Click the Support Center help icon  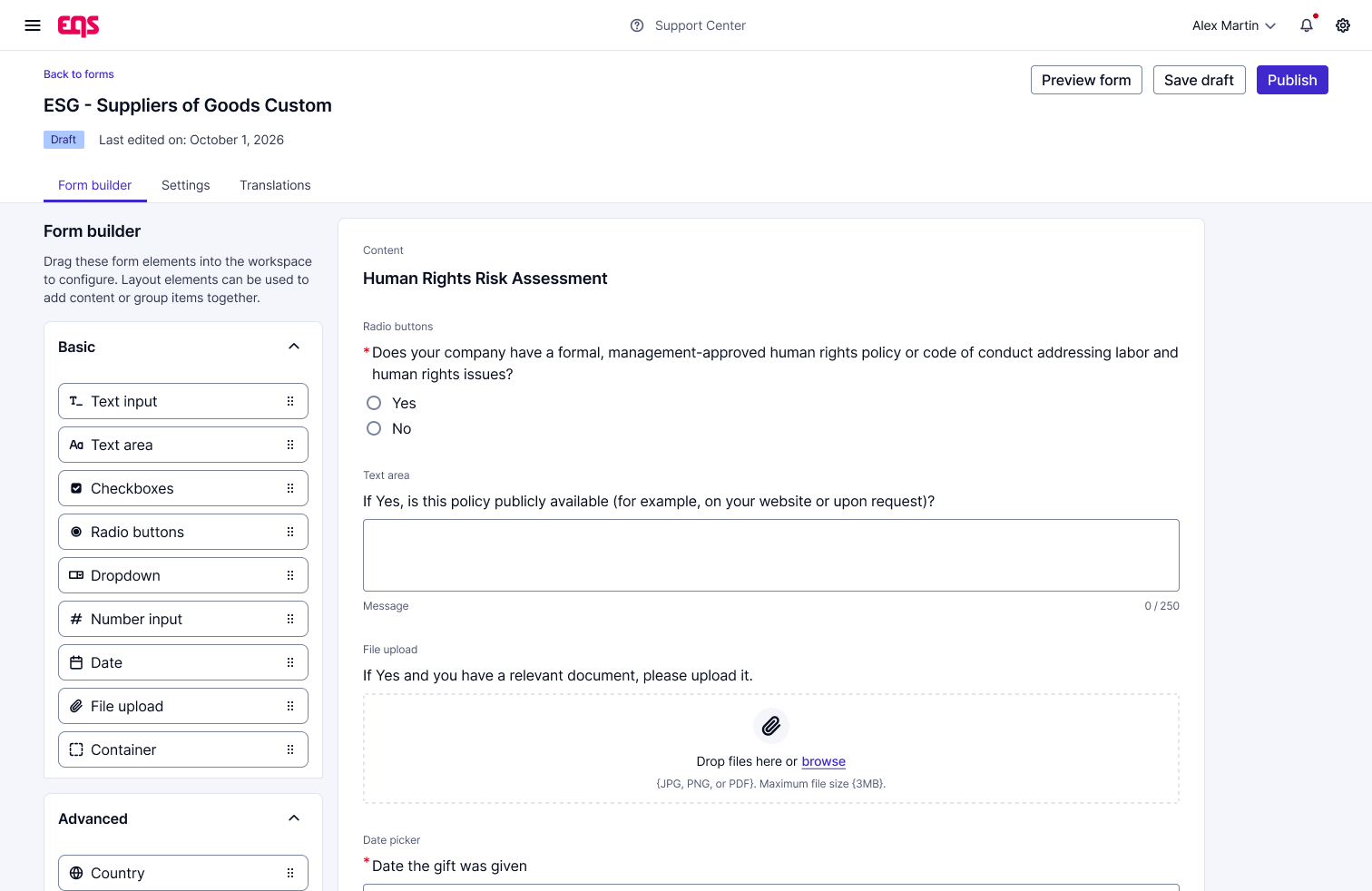pos(637,25)
